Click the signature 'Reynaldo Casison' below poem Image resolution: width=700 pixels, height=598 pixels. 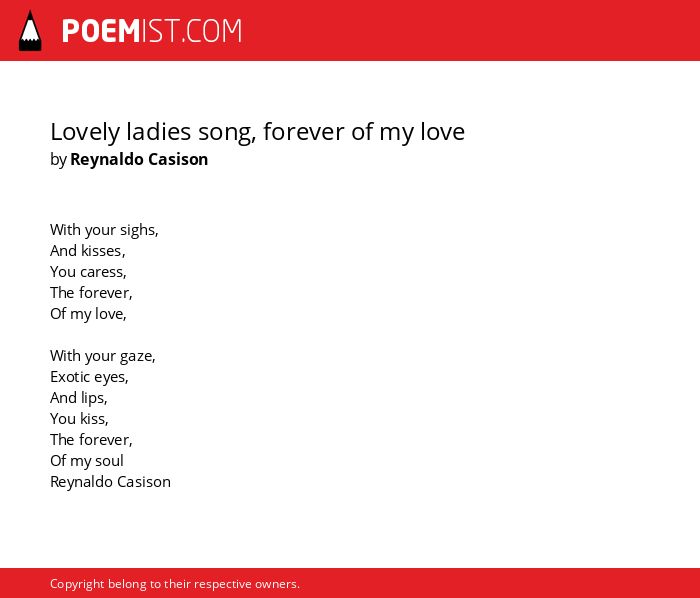point(110,482)
